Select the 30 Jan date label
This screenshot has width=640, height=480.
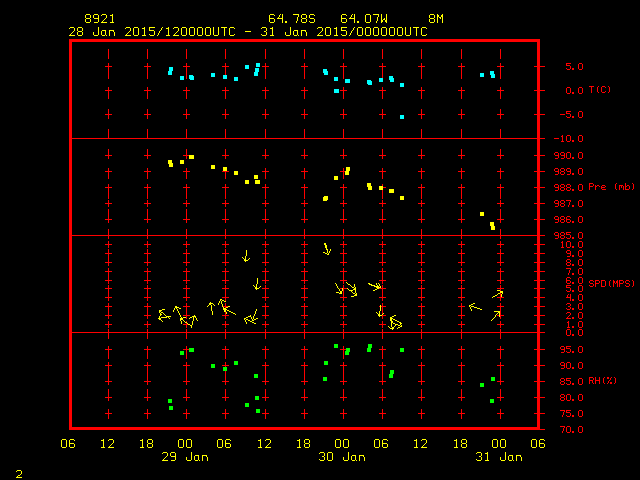343,457
